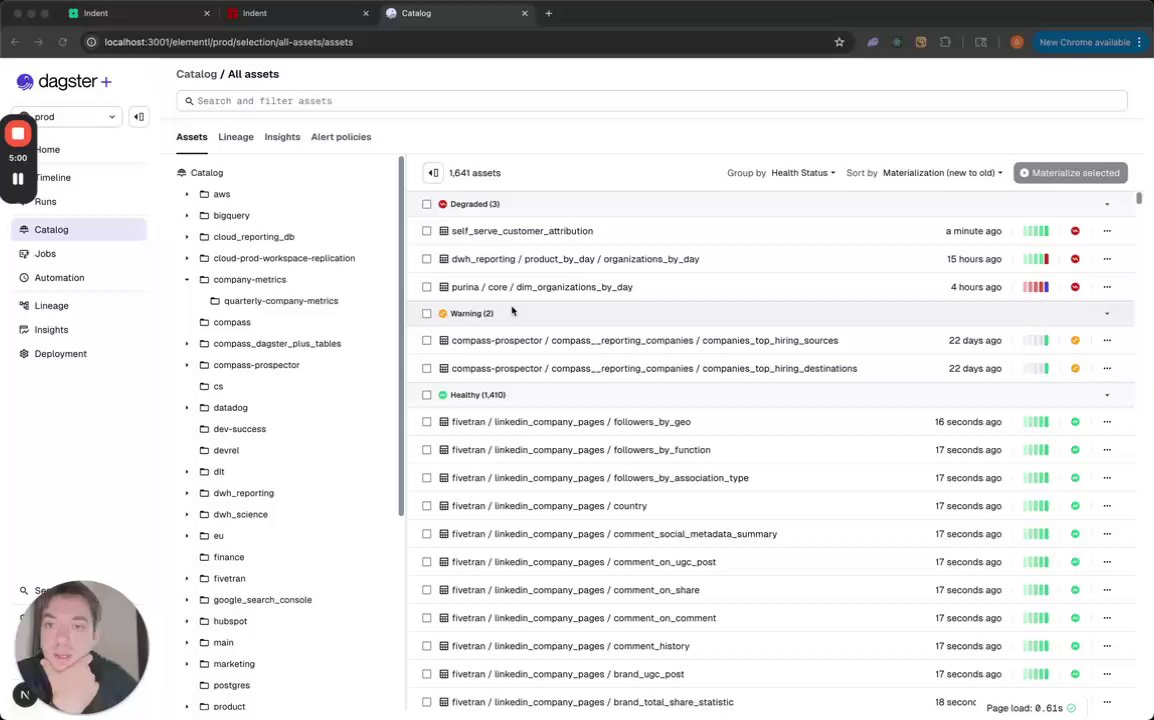Go to Insights in left navigation
Screen dimensions: 1154x720
pos(51,330)
